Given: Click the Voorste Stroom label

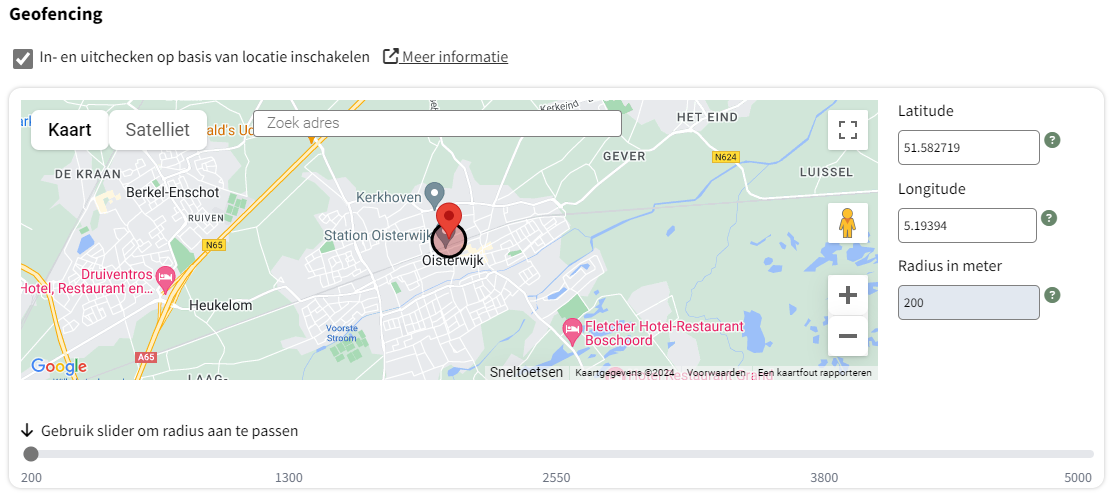Looking at the screenshot, I should [x=341, y=333].
